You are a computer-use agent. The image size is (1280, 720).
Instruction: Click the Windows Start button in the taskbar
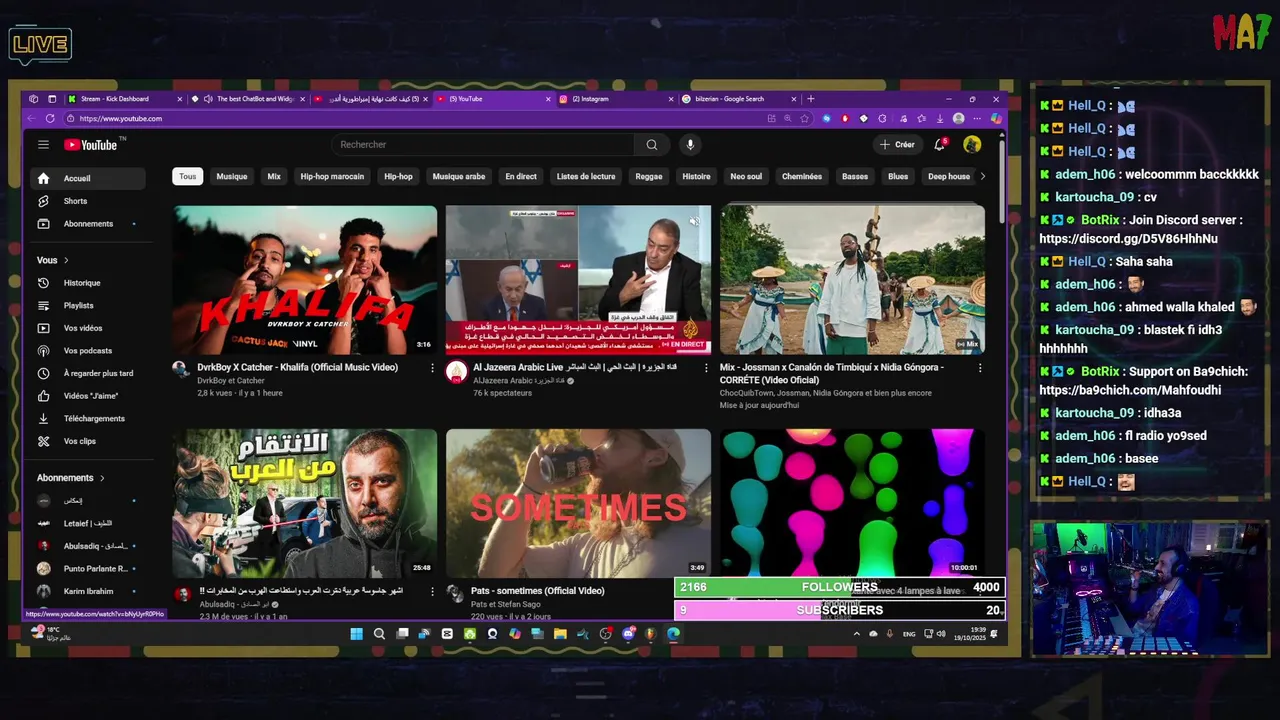pyautogui.click(x=356, y=634)
